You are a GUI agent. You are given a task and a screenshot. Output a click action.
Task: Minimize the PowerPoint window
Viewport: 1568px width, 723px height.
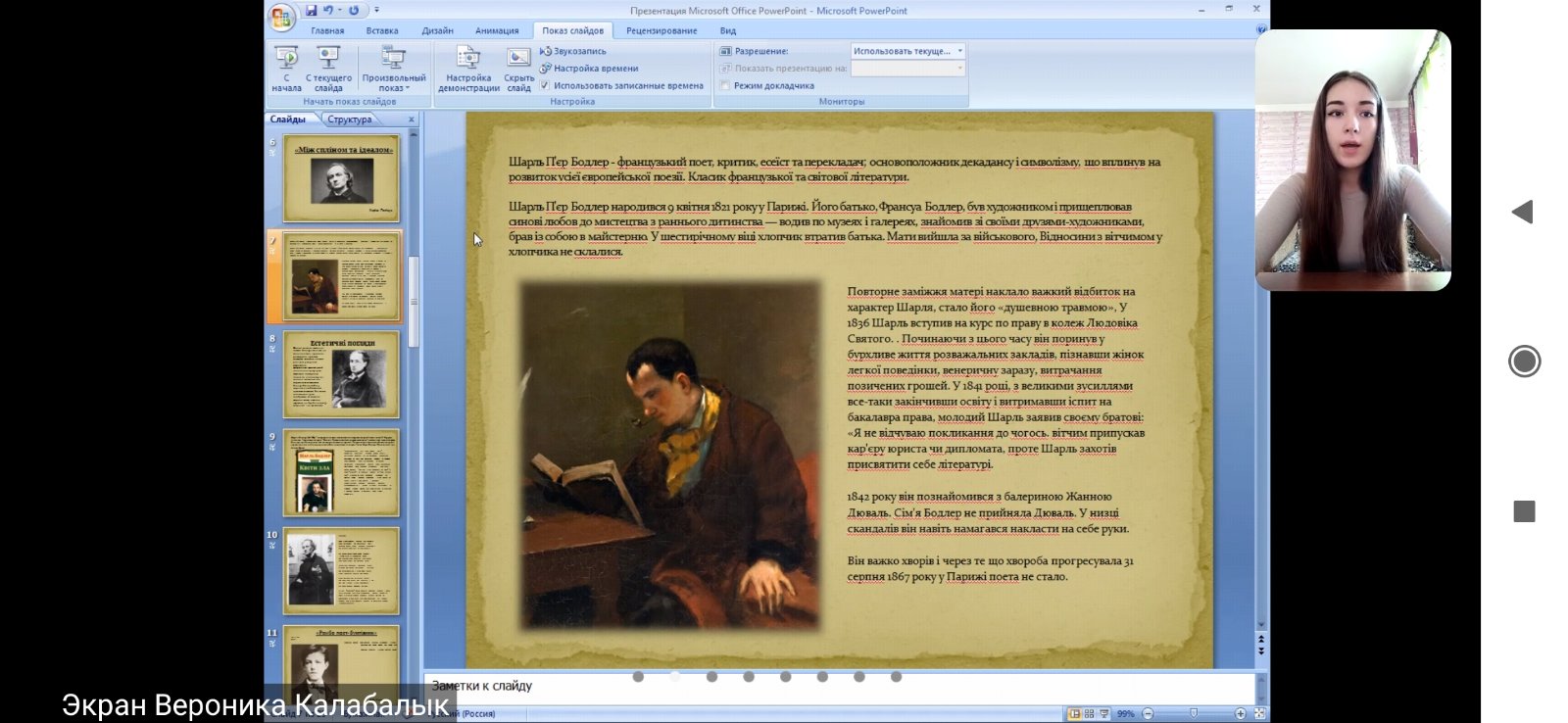click(x=1201, y=10)
